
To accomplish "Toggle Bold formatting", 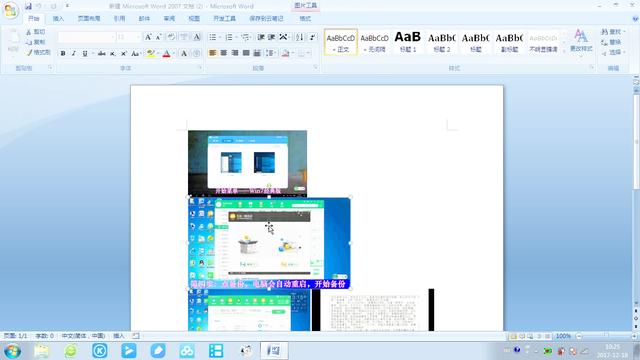I will tap(63, 53).
